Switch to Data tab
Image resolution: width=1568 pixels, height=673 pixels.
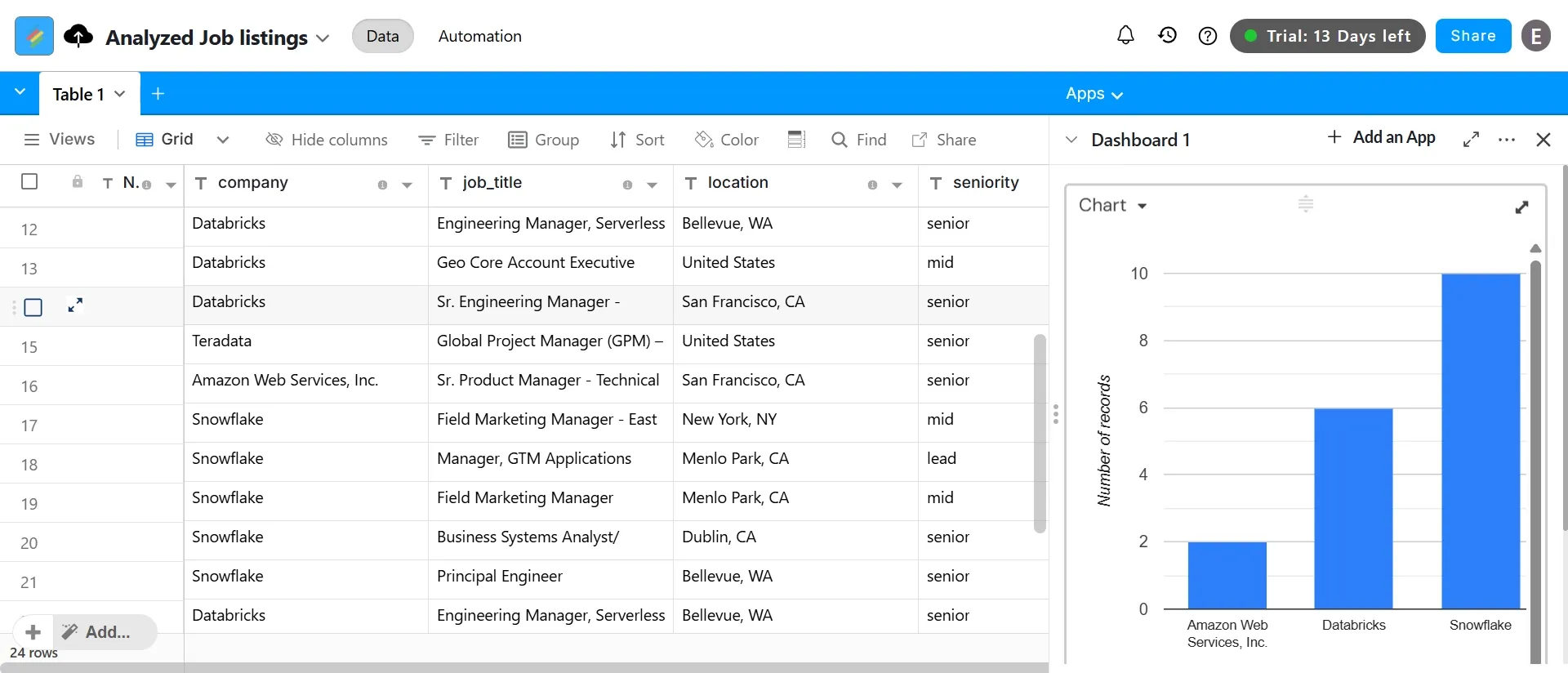[383, 36]
